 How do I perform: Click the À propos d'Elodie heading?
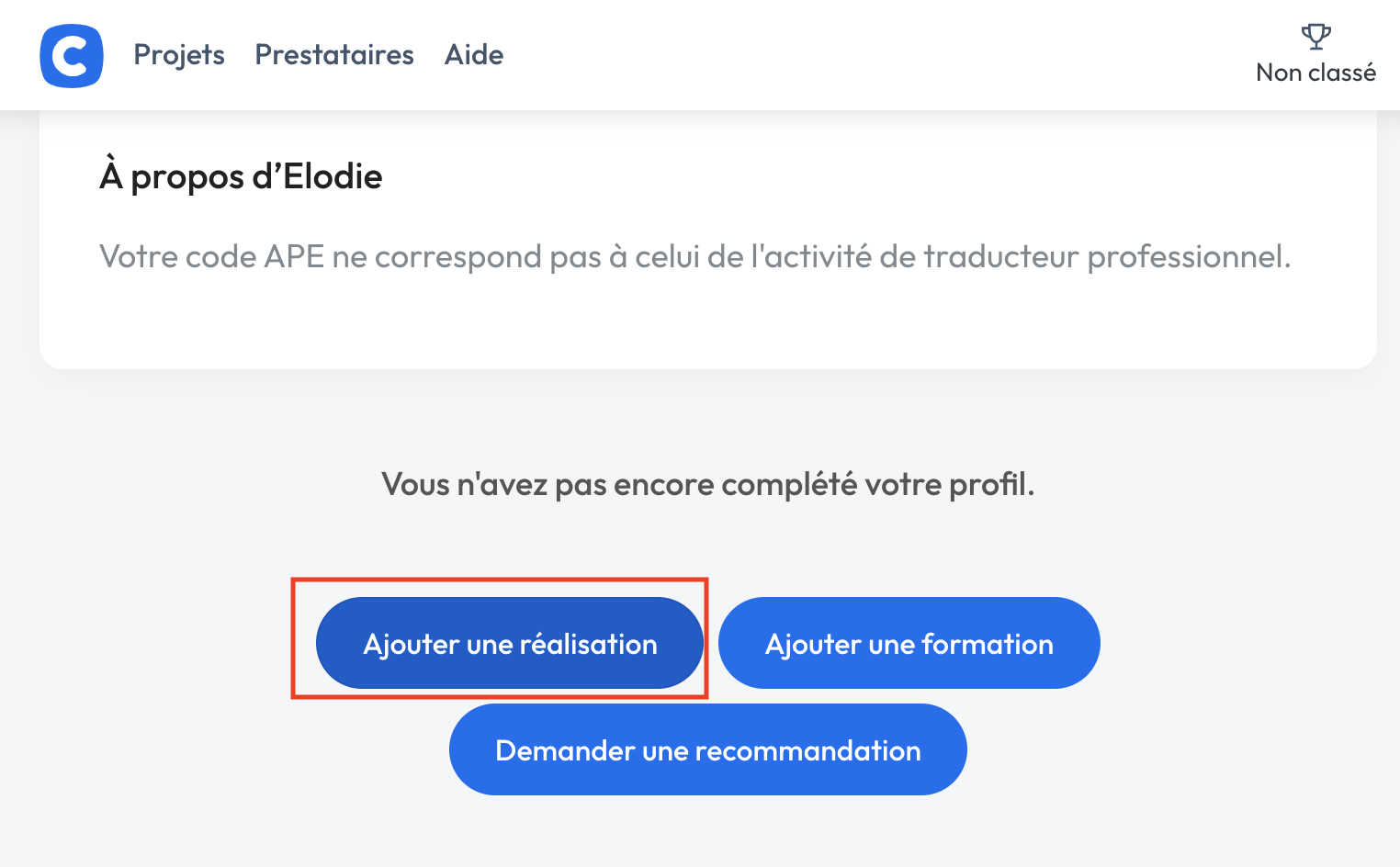click(241, 176)
